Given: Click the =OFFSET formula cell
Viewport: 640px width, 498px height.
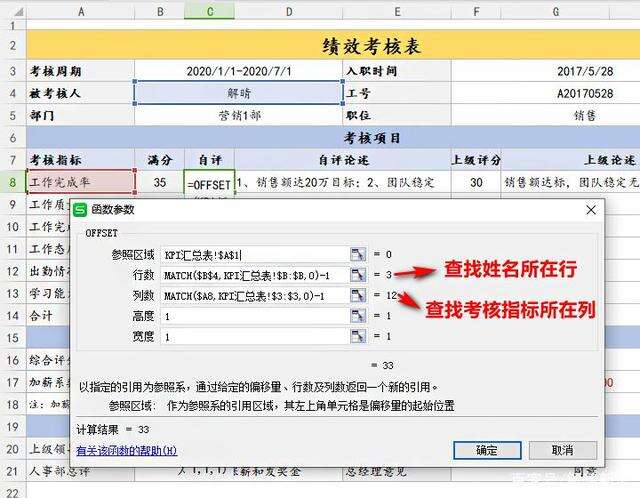Looking at the screenshot, I should [x=210, y=182].
